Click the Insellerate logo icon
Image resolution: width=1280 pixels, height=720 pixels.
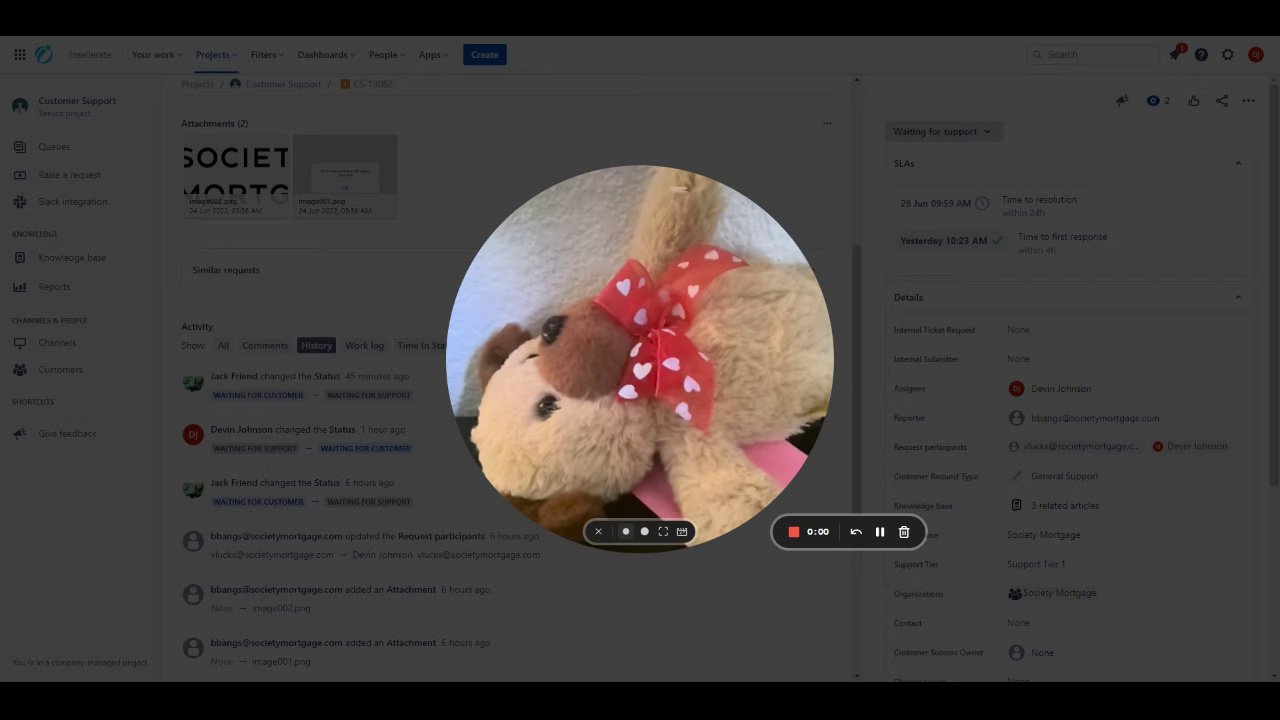pyautogui.click(x=44, y=55)
